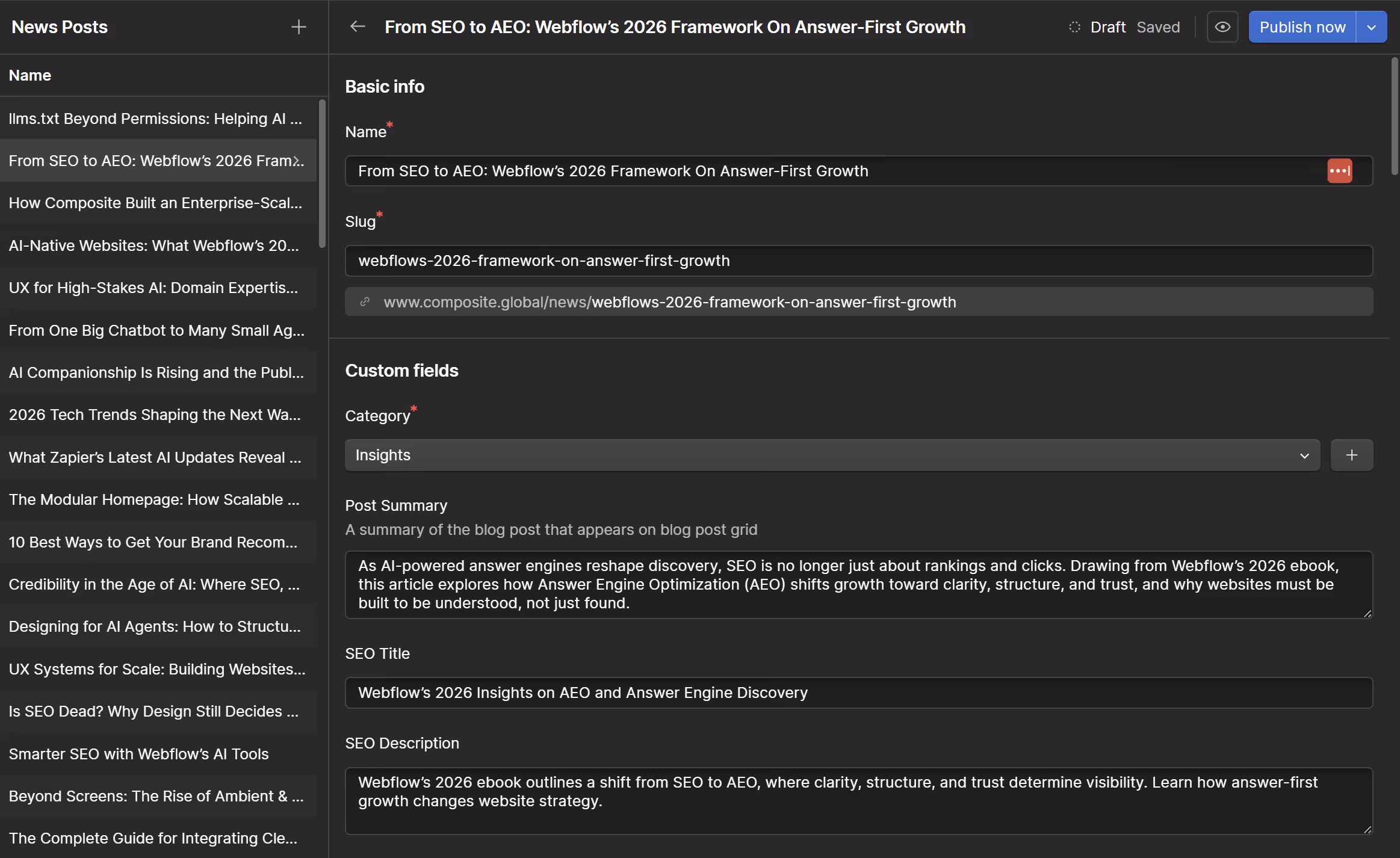Click into the Post Summary textarea
Image resolution: width=1400 pixels, height=858 pixels.
pos(859,585)
